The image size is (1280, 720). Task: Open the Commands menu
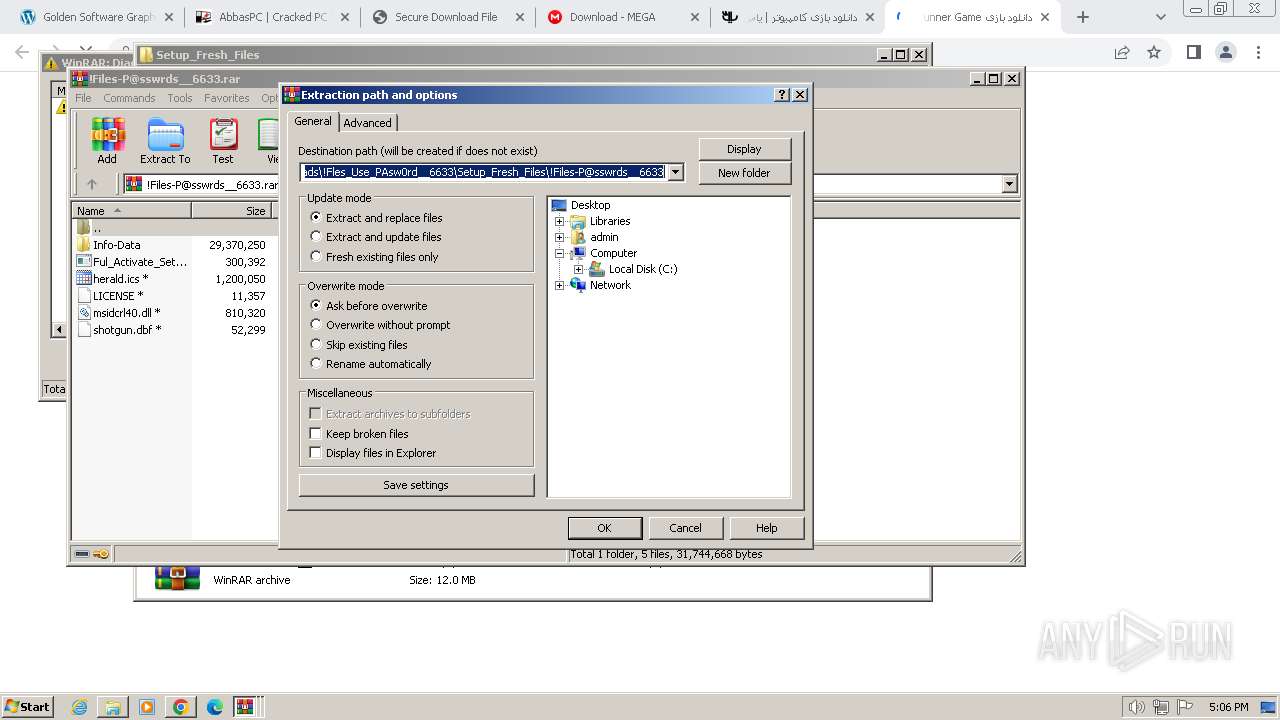[x=129, y=98]
